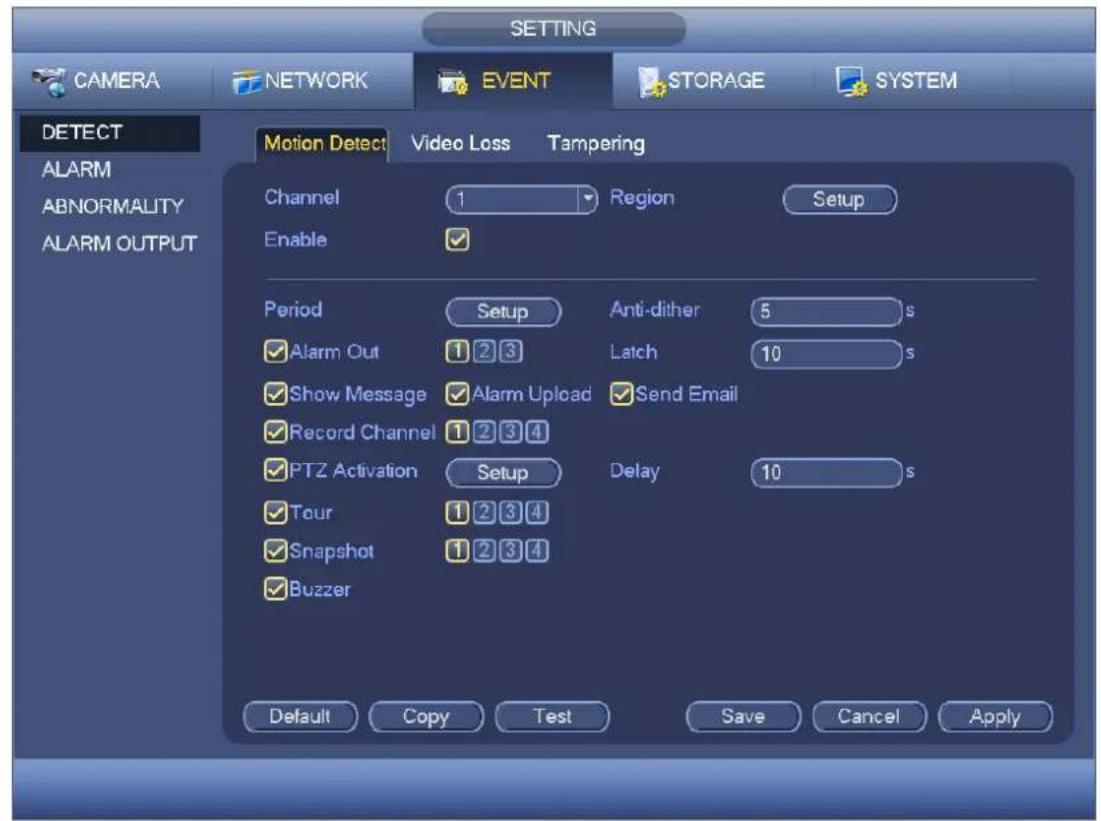The width and height of the screenshot is (1101, 821).
Task: Toggle the Alarm Out checkbox
Action: click(x=275, y=351)
